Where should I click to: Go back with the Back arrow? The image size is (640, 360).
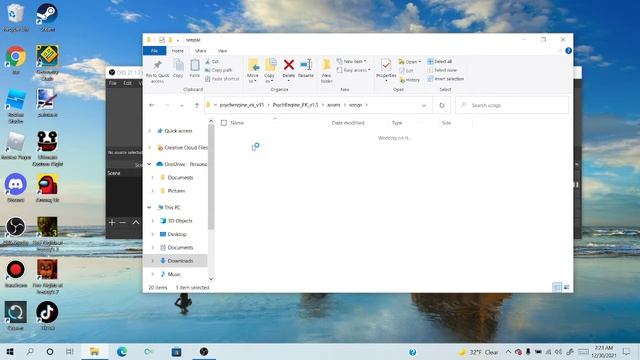tap(152, 105)
